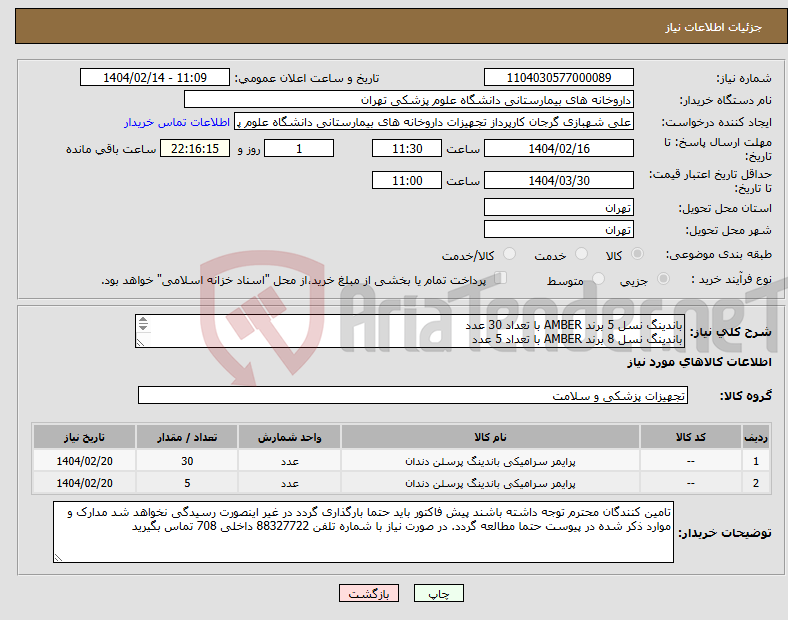The image size is (788, 620).
Task: Click the scroll up arrow in شرح کلی نیاز
Action: tap(143, 320)
